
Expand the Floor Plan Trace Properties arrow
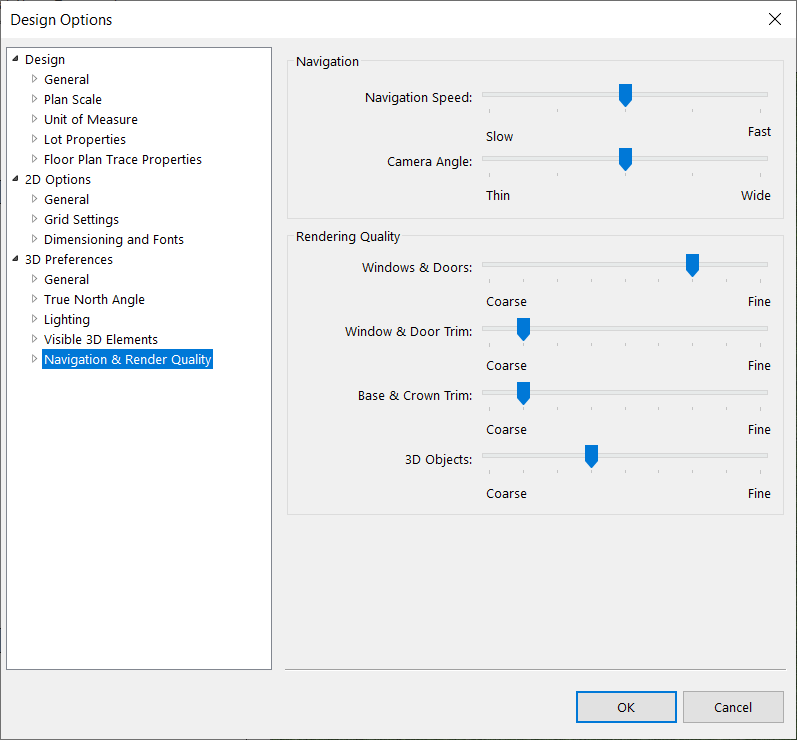pyautogui.click(x=35, y=159)
